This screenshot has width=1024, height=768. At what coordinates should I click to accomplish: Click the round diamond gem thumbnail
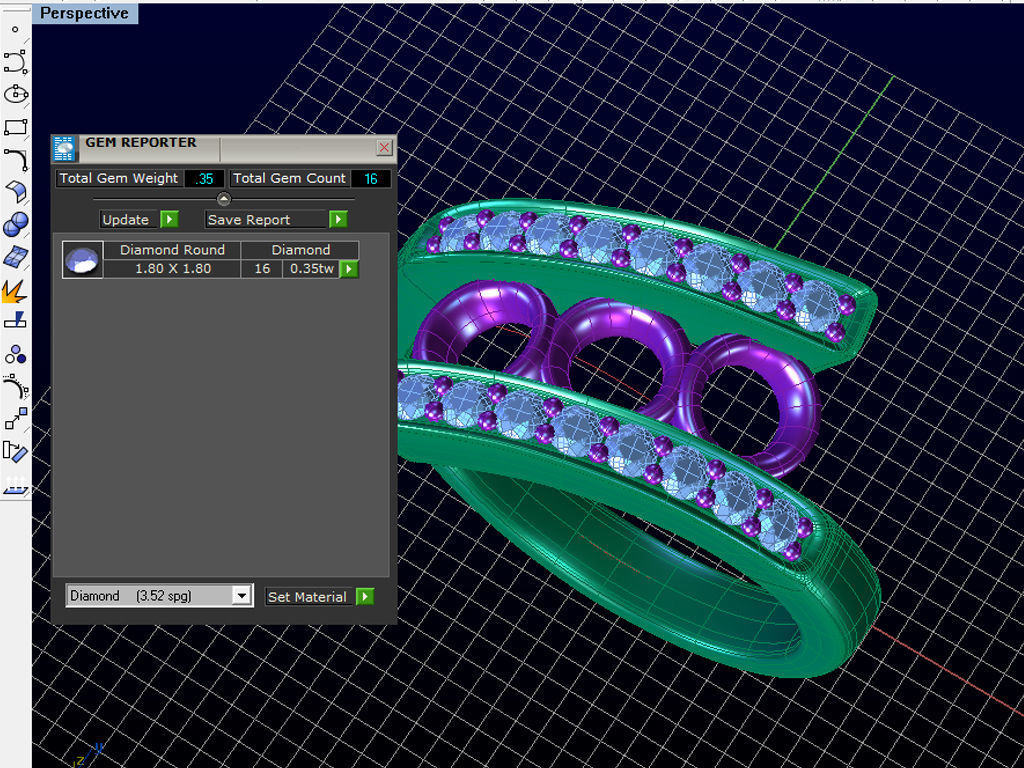click(x=82, y=260)
